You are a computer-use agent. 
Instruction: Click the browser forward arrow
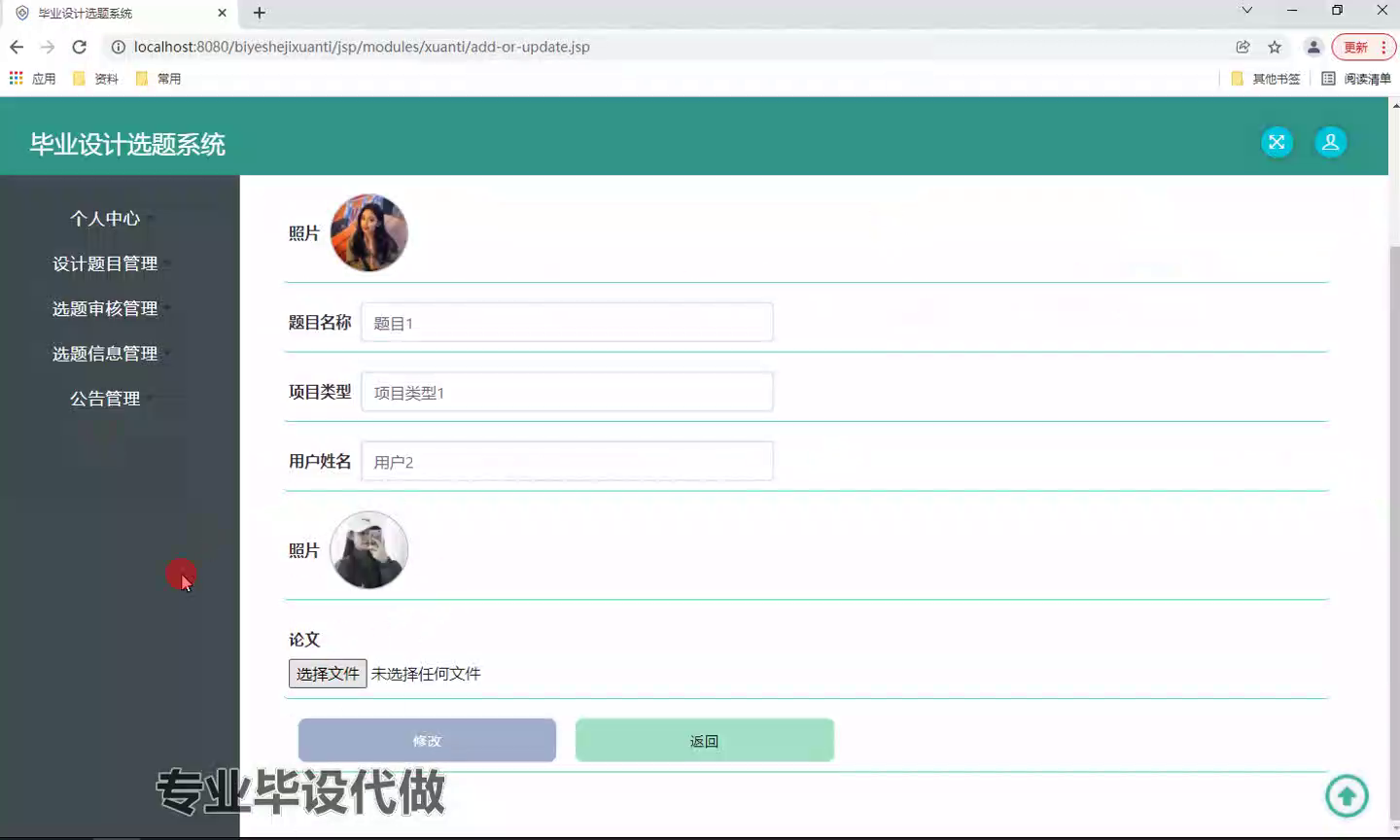[x=48, y=47]
